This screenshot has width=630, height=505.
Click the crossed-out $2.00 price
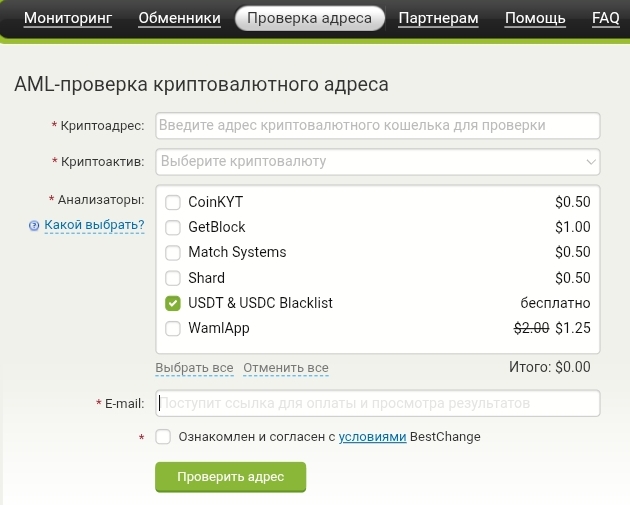coord(532,328)
